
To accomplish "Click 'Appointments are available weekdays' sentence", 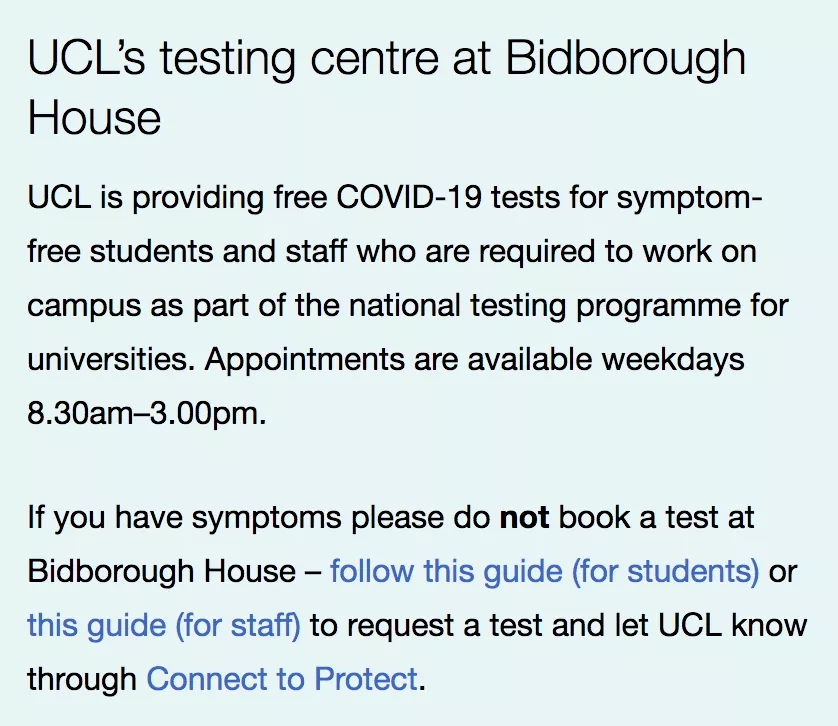I will tap(474, 358).
